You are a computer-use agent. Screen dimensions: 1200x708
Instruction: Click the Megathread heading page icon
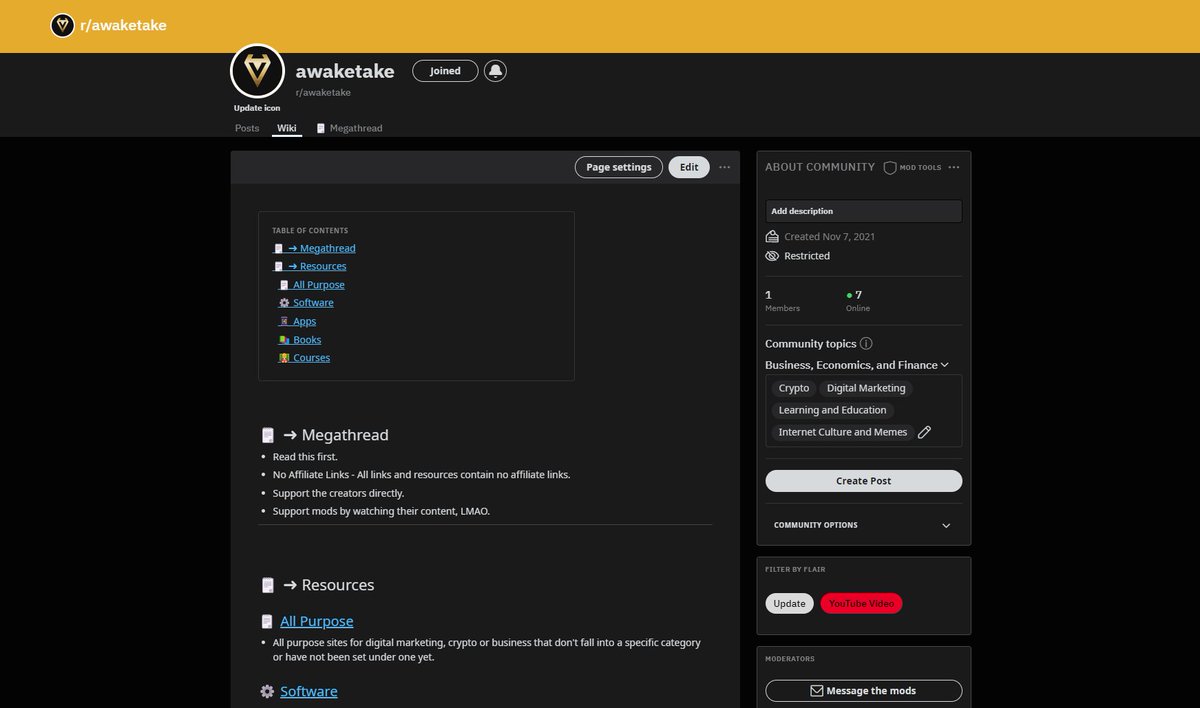click(x=267, y=435)
